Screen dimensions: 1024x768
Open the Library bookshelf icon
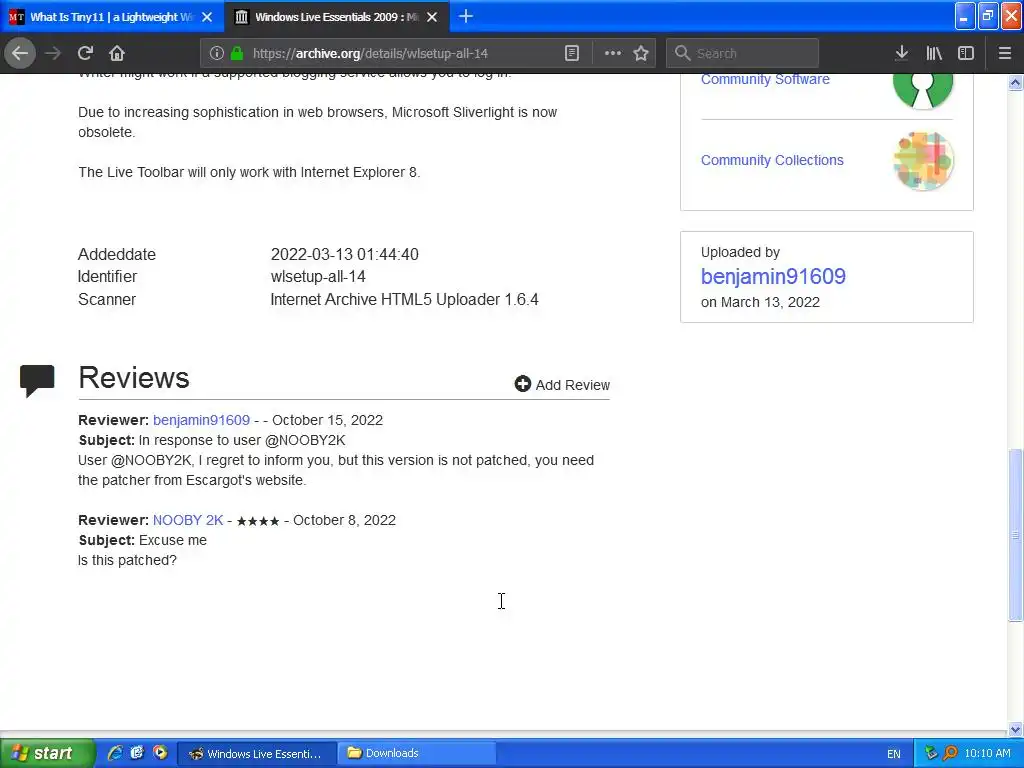coord(934,53)
